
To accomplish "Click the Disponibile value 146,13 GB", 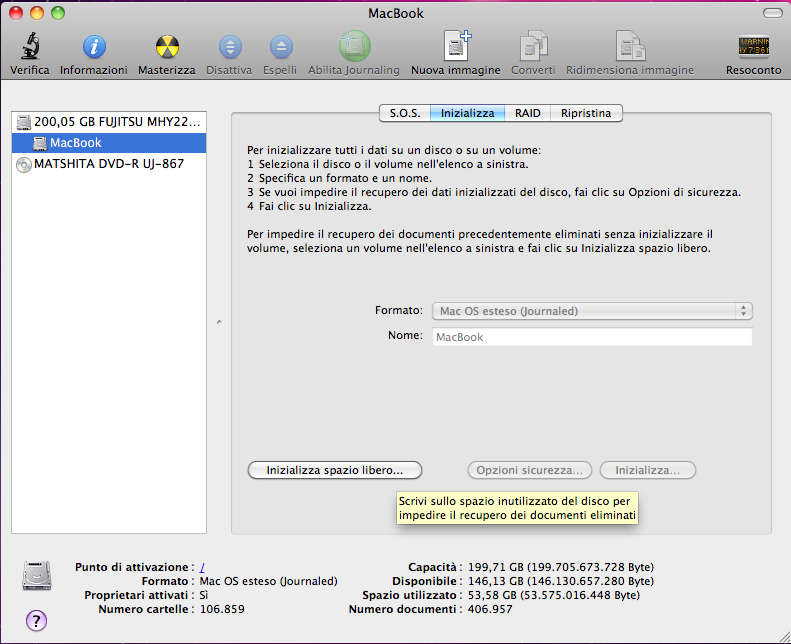I will tap(560, 581).
